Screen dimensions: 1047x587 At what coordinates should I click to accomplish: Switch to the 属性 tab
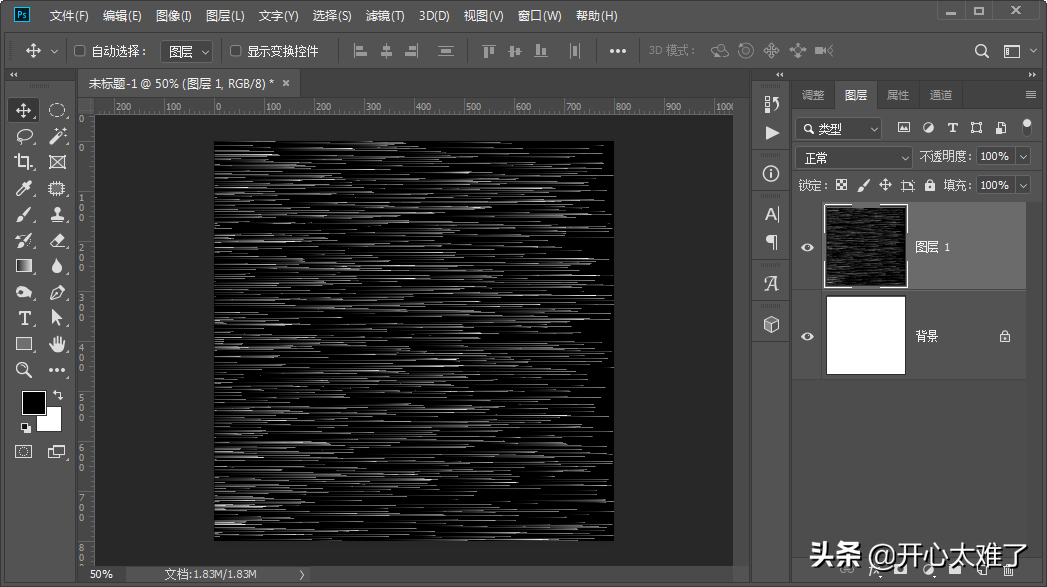[898, 95]
